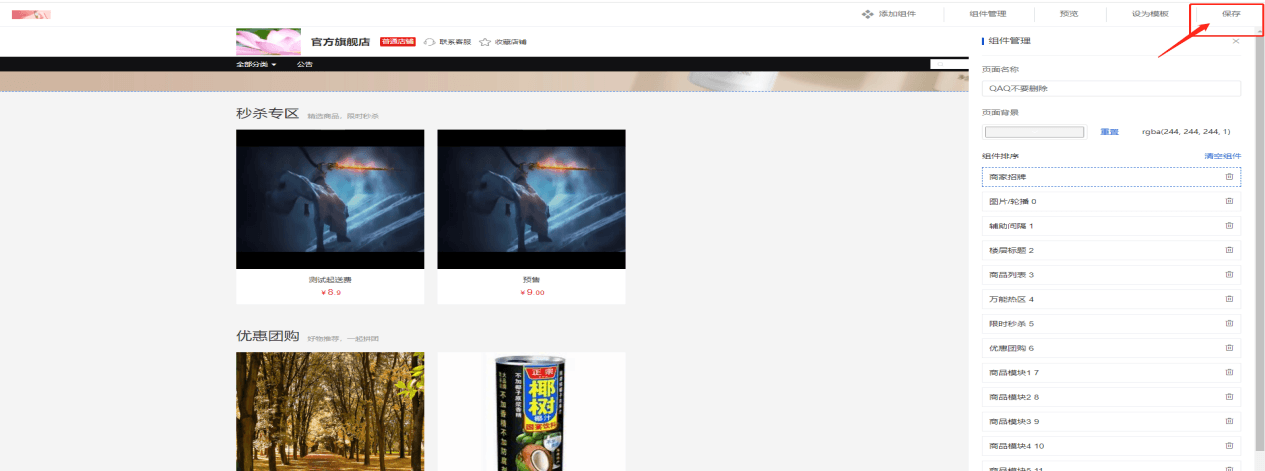
Task: Select the 商品列表 3 component row
Action: 1111,274
